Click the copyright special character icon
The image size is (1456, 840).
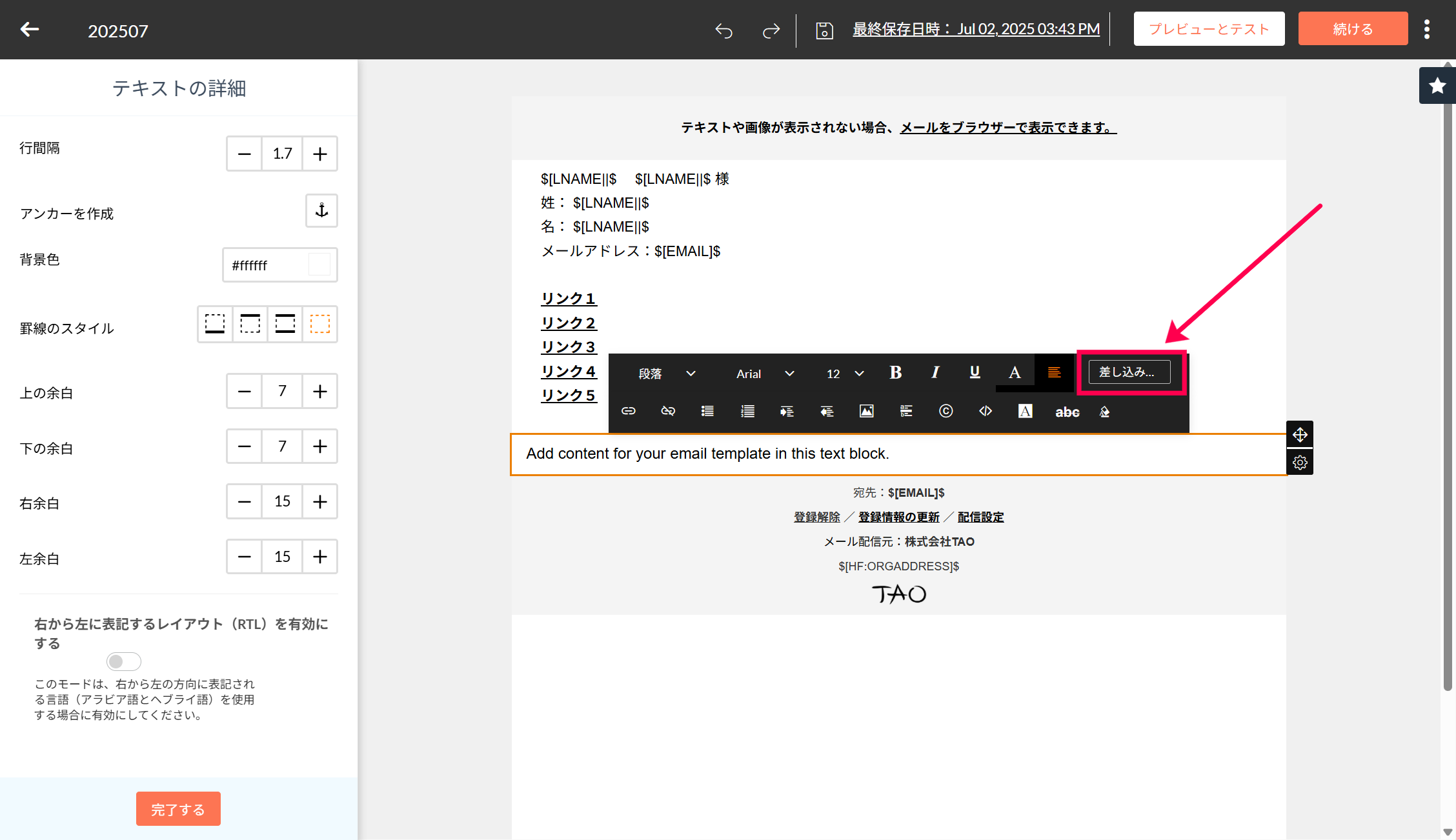(x=945, y=411)
